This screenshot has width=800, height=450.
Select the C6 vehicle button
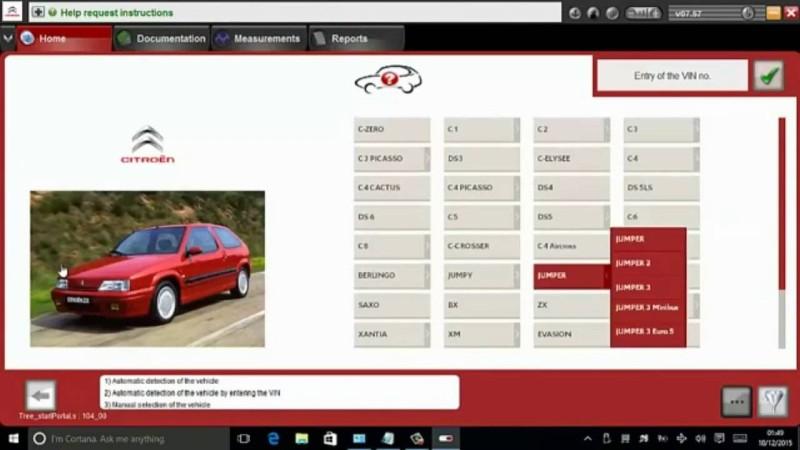(x=661, y=216)
